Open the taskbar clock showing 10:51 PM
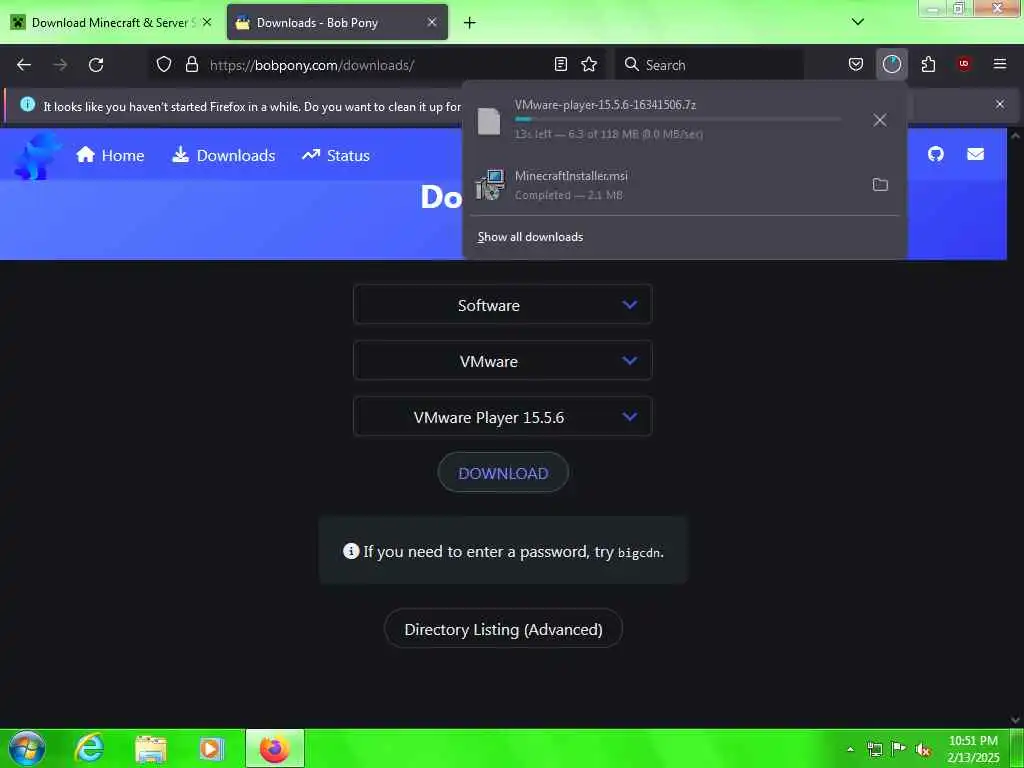Image resolution: width=1024 pixels, height=768 pixels. pyautogui.click(x=974, y=749)
